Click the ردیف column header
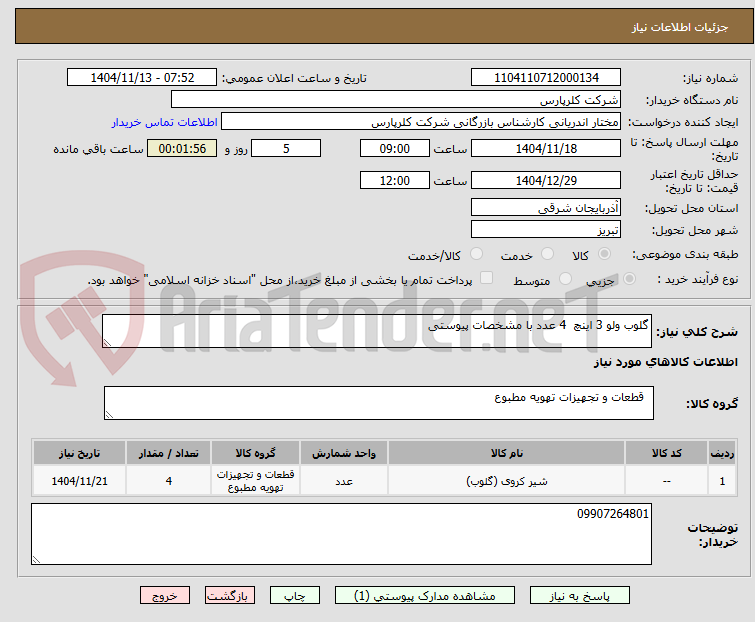This screenshot has height=622, width=755. (722, 453)
